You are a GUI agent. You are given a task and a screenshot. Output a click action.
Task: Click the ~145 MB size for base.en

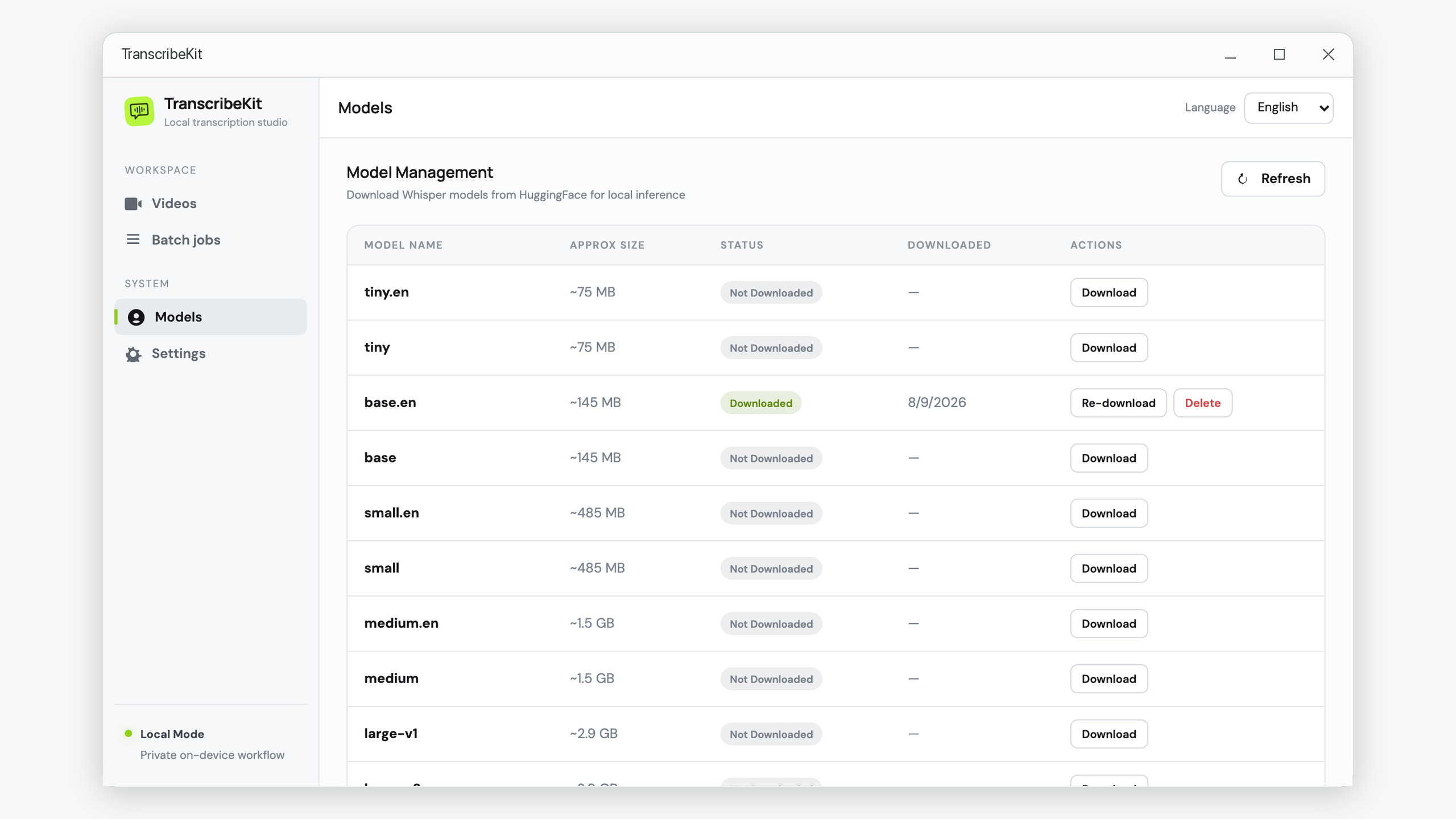[x=595, y=402]
